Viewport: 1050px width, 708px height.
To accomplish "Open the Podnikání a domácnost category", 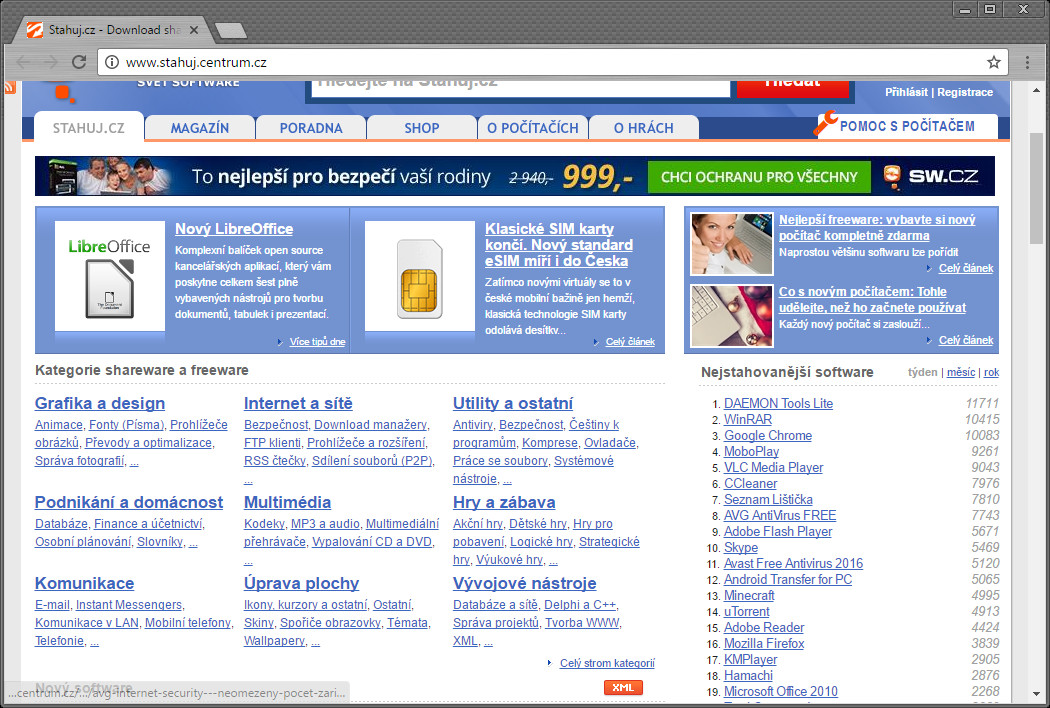I will pyautogui.click(x=129, y=502).
